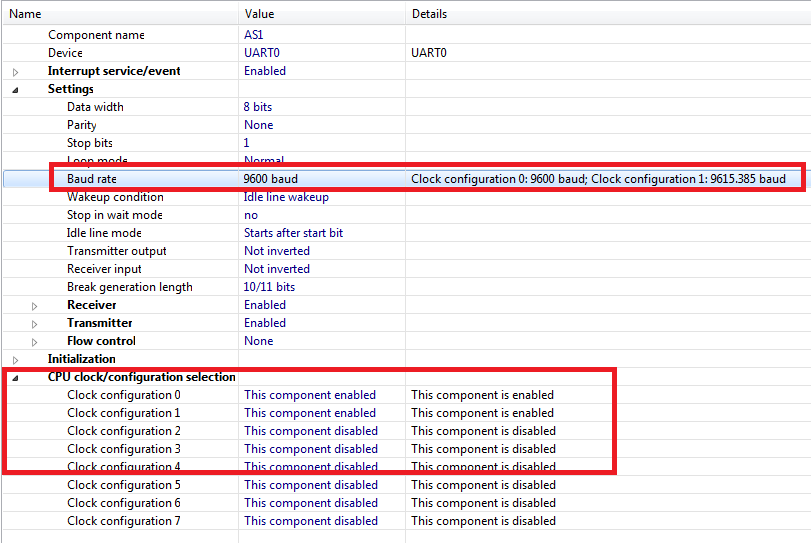Expand the Receiver subgroup
The height and width of the screenshot is (543, 811).
(x=34, y=306)
